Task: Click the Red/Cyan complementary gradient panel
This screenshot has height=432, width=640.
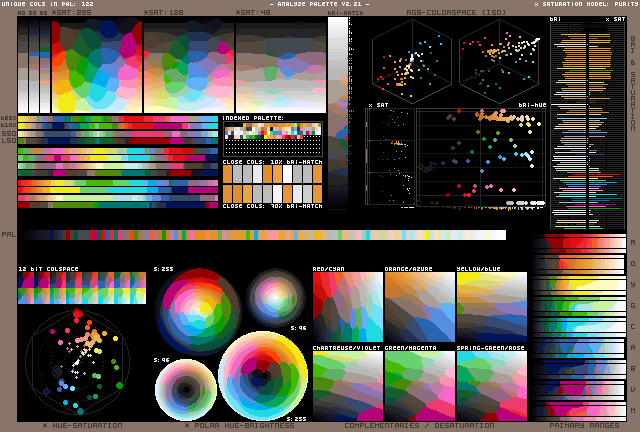Action: tap(347, 307)
